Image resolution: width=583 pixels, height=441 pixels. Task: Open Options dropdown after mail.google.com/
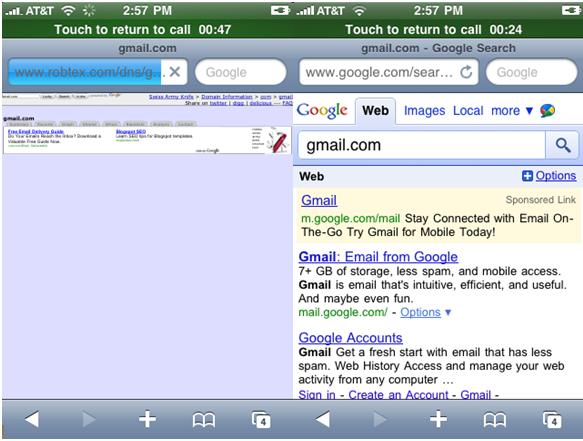(x=425, y=312)
